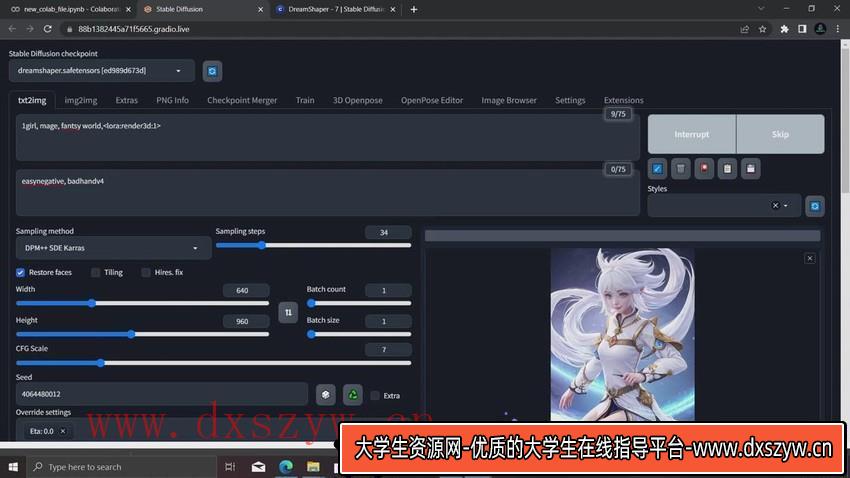This screenshot has height=478, width=850.
Task: Open the Windows Start menu
Action: coord(13,467)
